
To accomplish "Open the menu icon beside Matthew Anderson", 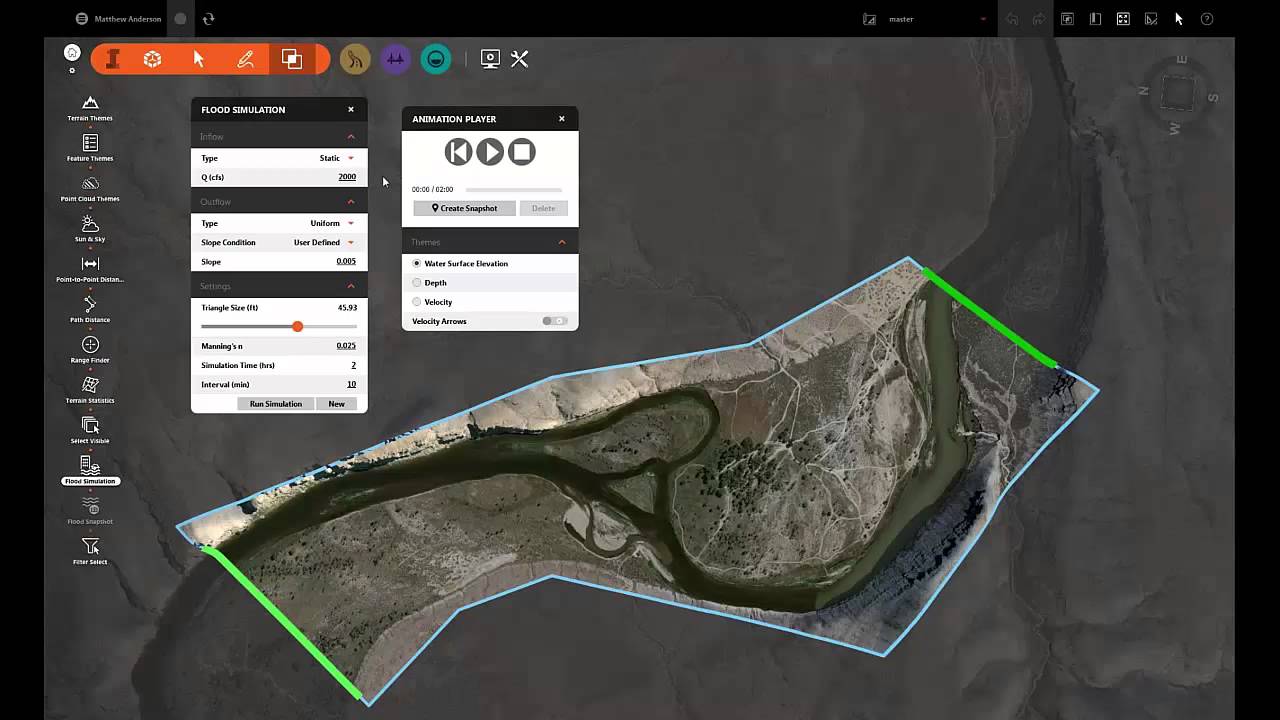I will (x=82, y=18).
